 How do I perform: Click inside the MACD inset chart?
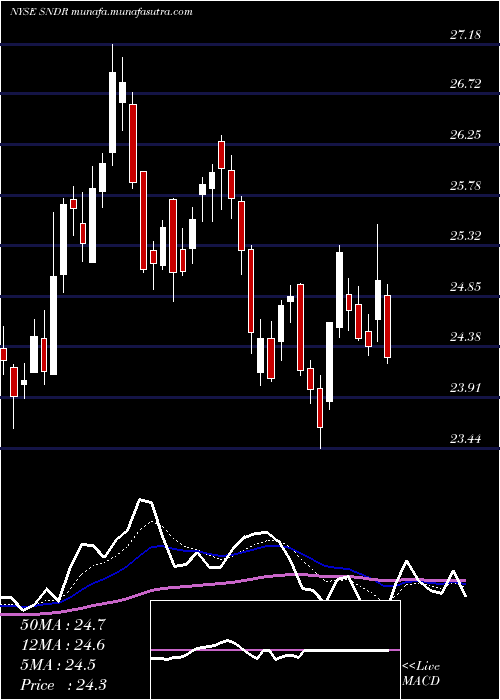point(275,650)
